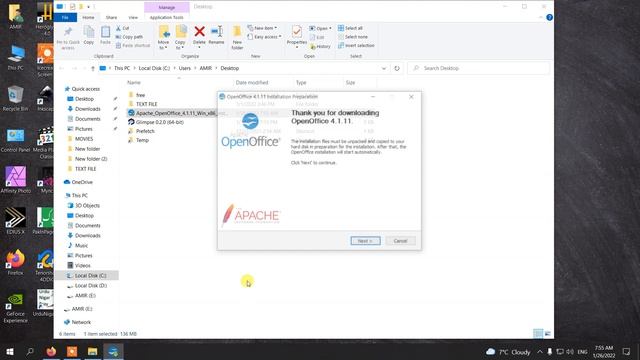Select the free folder in file list

click(136, 95)
